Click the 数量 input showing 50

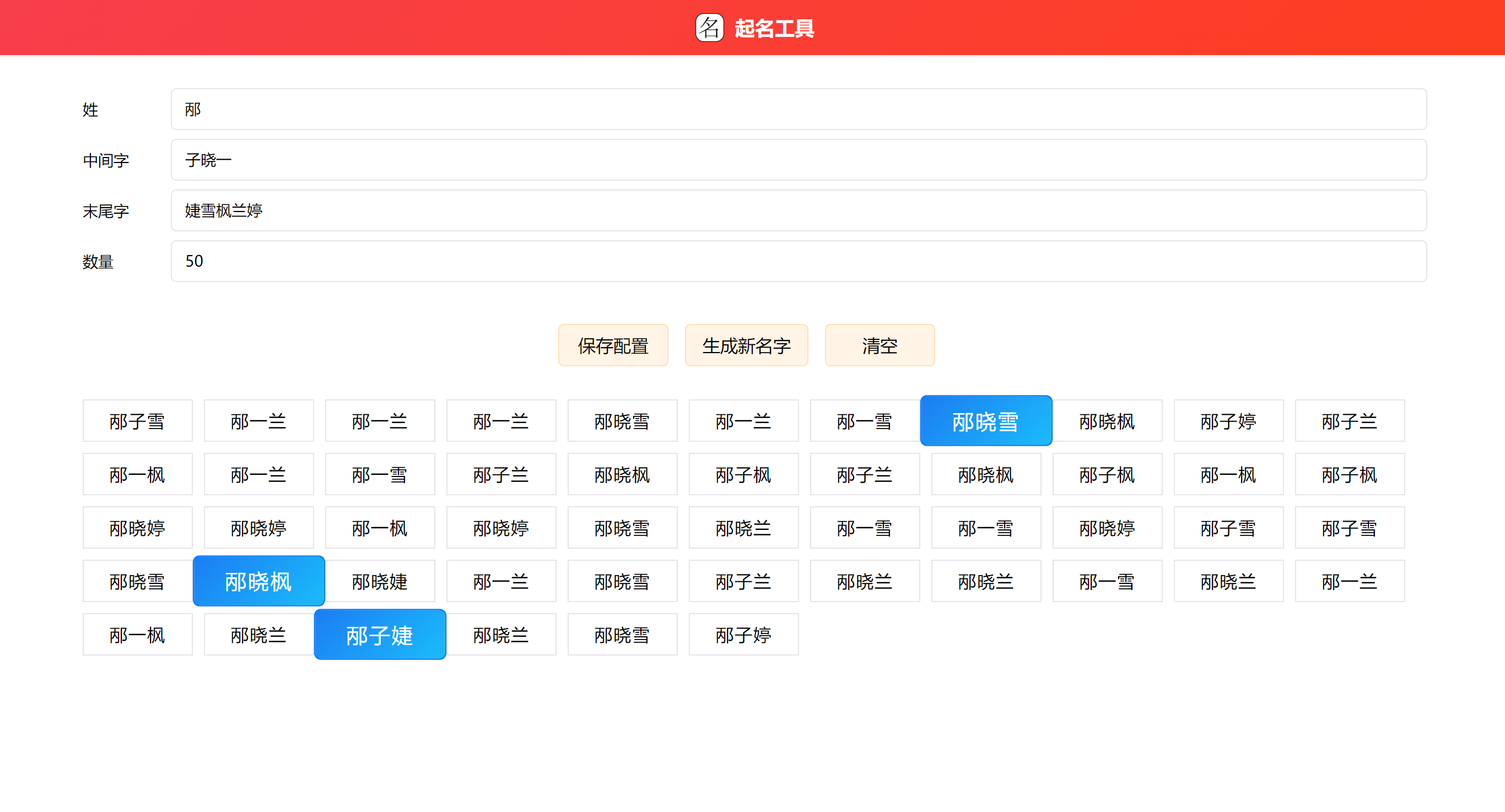(798, 261)
